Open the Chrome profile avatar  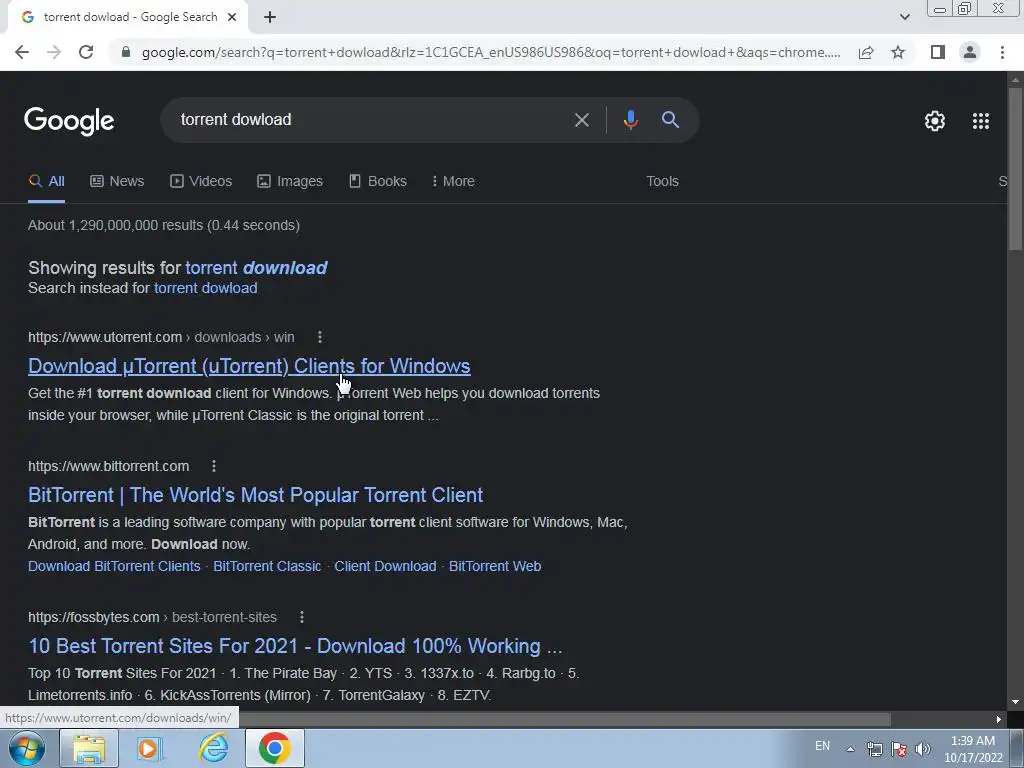click(x=970, y=52)
